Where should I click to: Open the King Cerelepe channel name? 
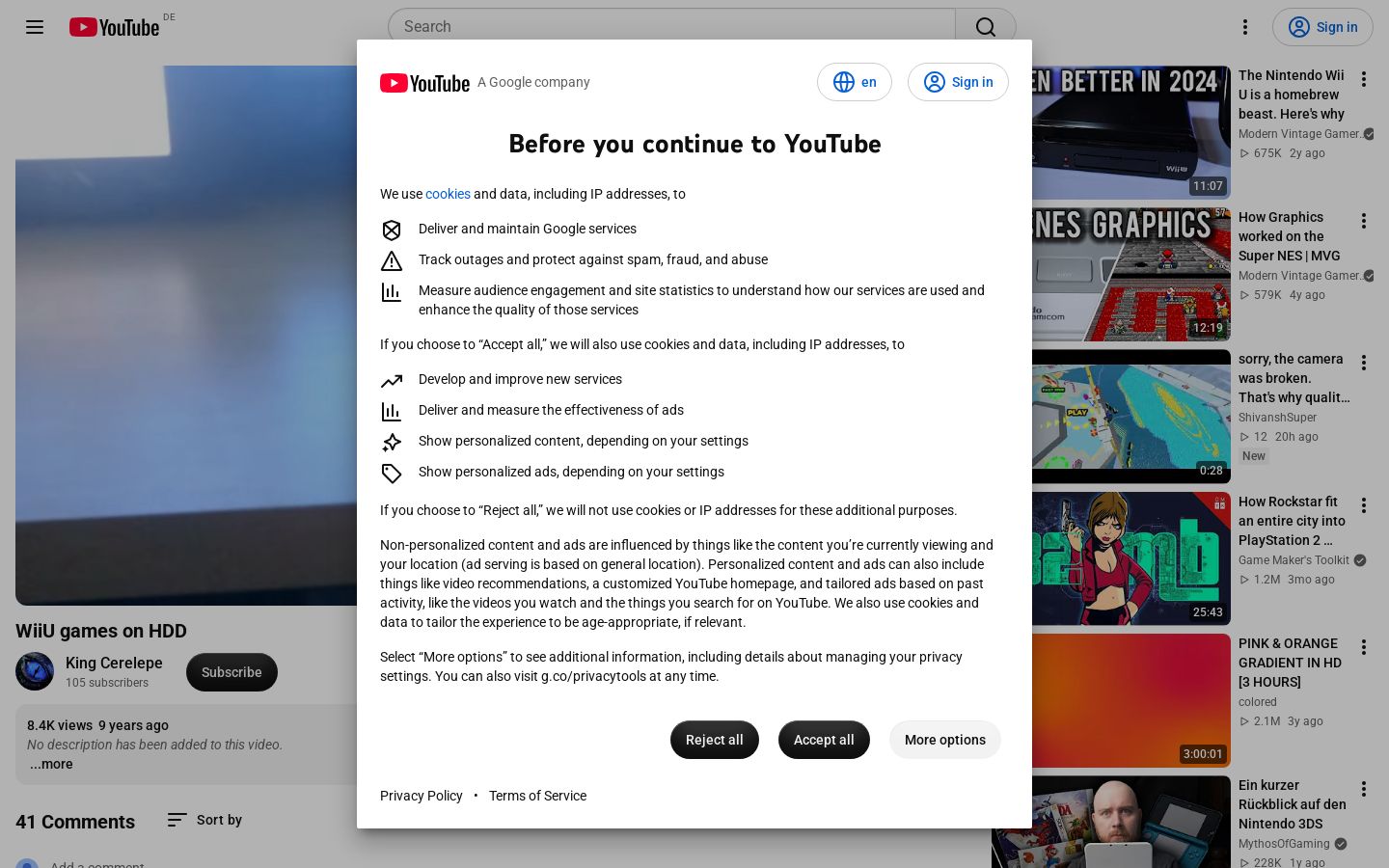click(x=114, y=663)
